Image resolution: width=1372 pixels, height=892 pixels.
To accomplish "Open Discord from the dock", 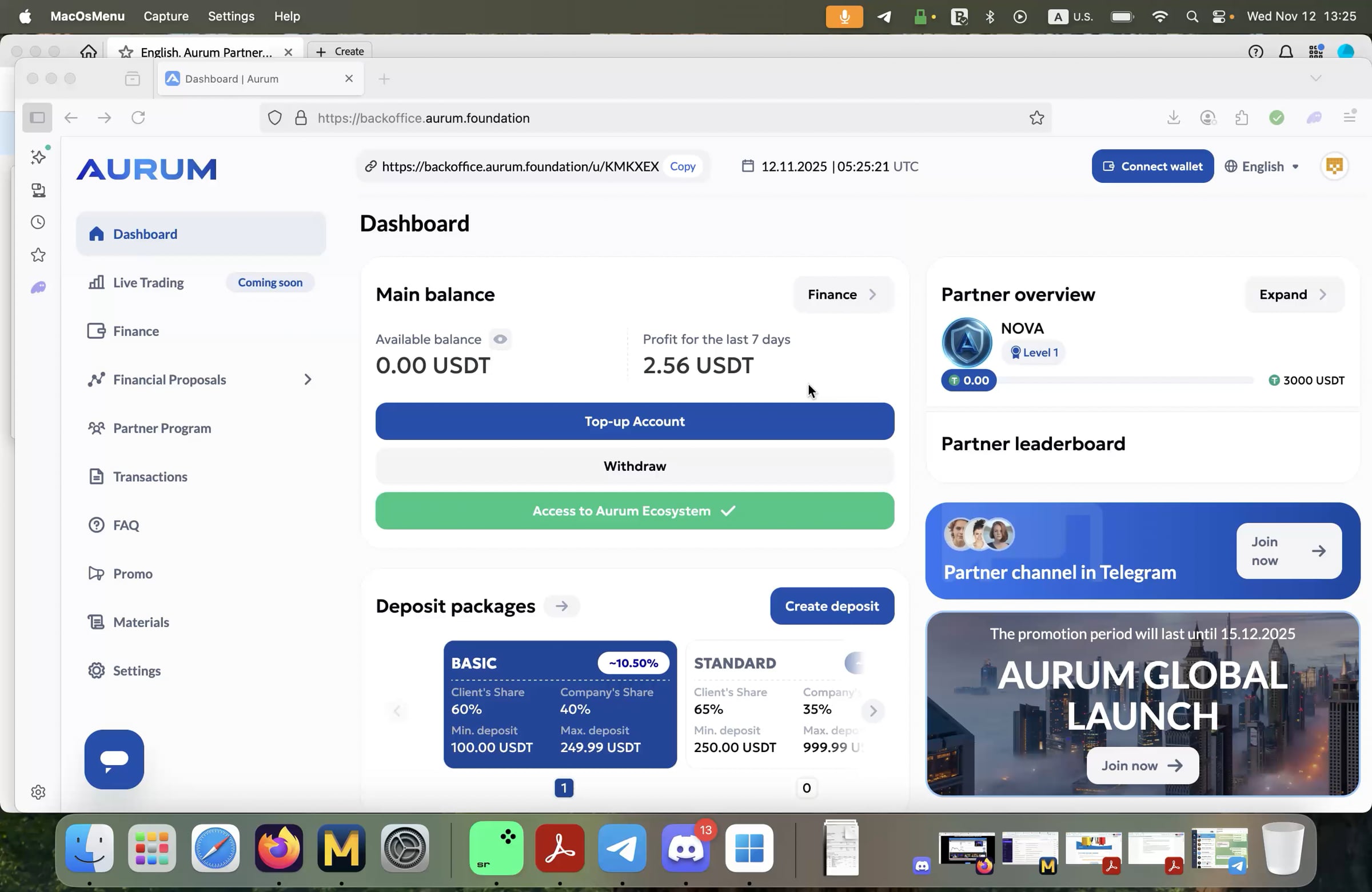I will point(685,848).
